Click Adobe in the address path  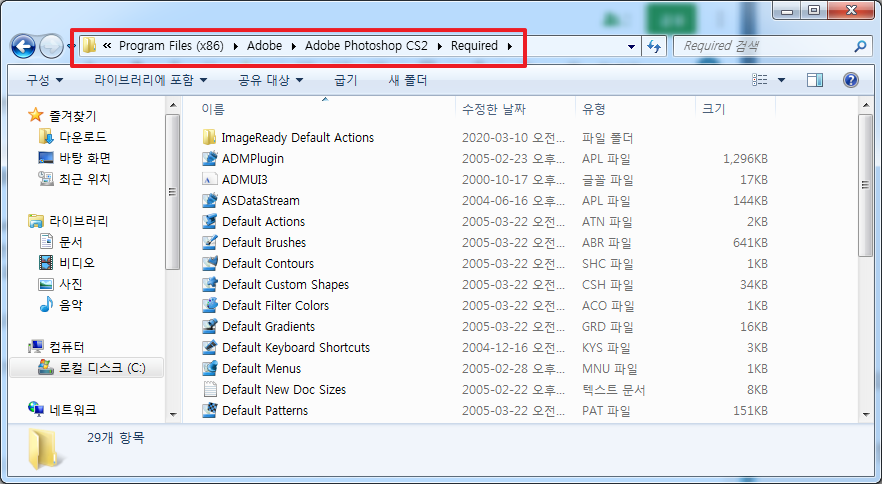(x=264, y=46)
